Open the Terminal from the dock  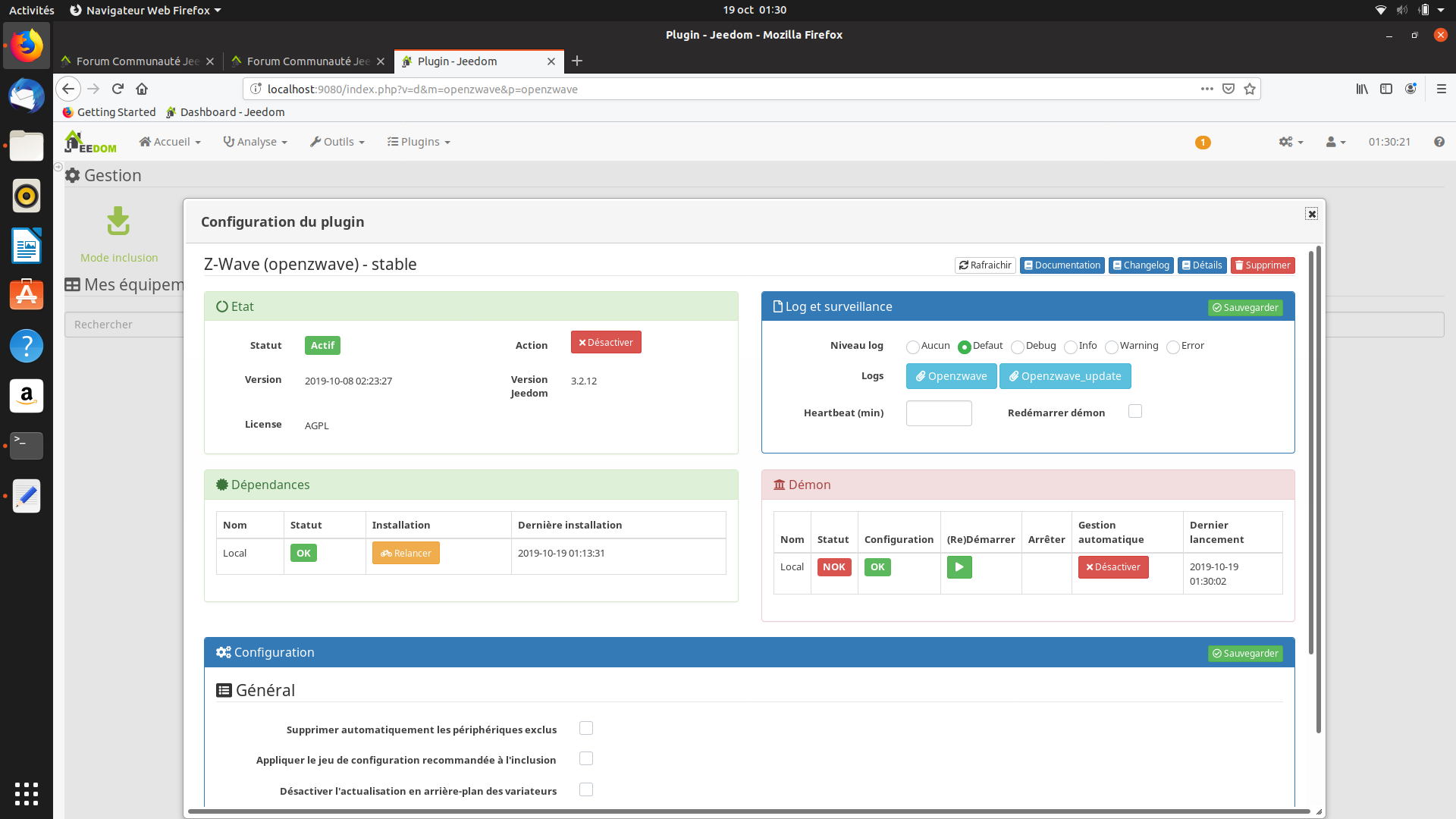point(27,445)
